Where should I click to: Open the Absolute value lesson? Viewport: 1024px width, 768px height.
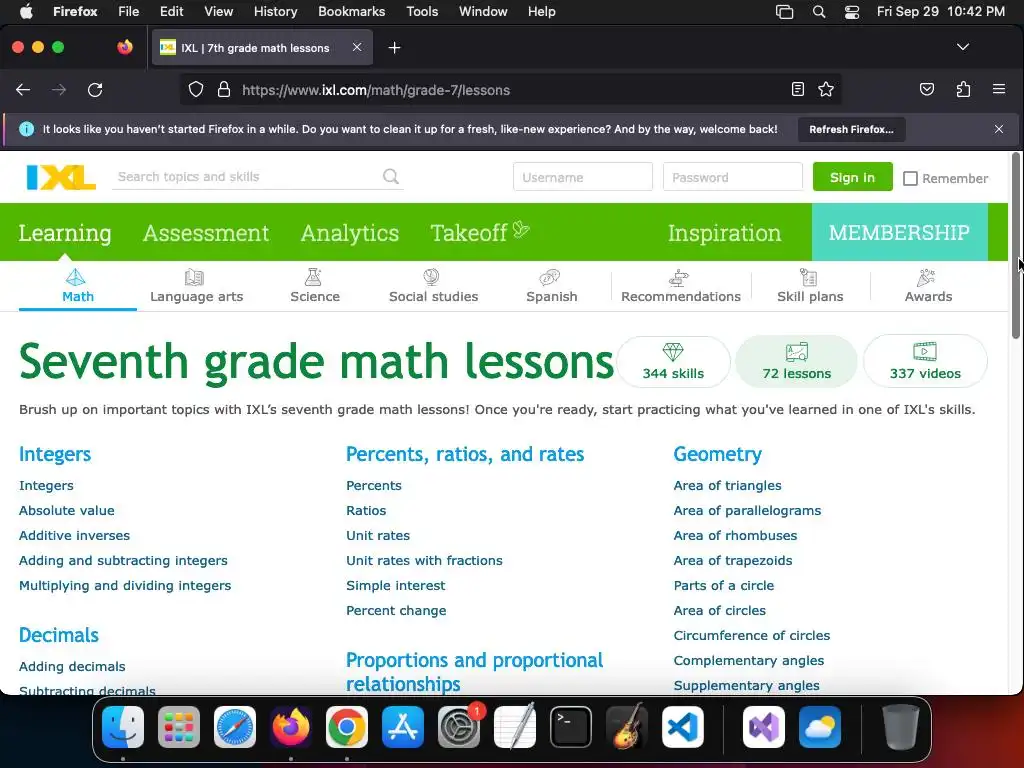[67, 510]
